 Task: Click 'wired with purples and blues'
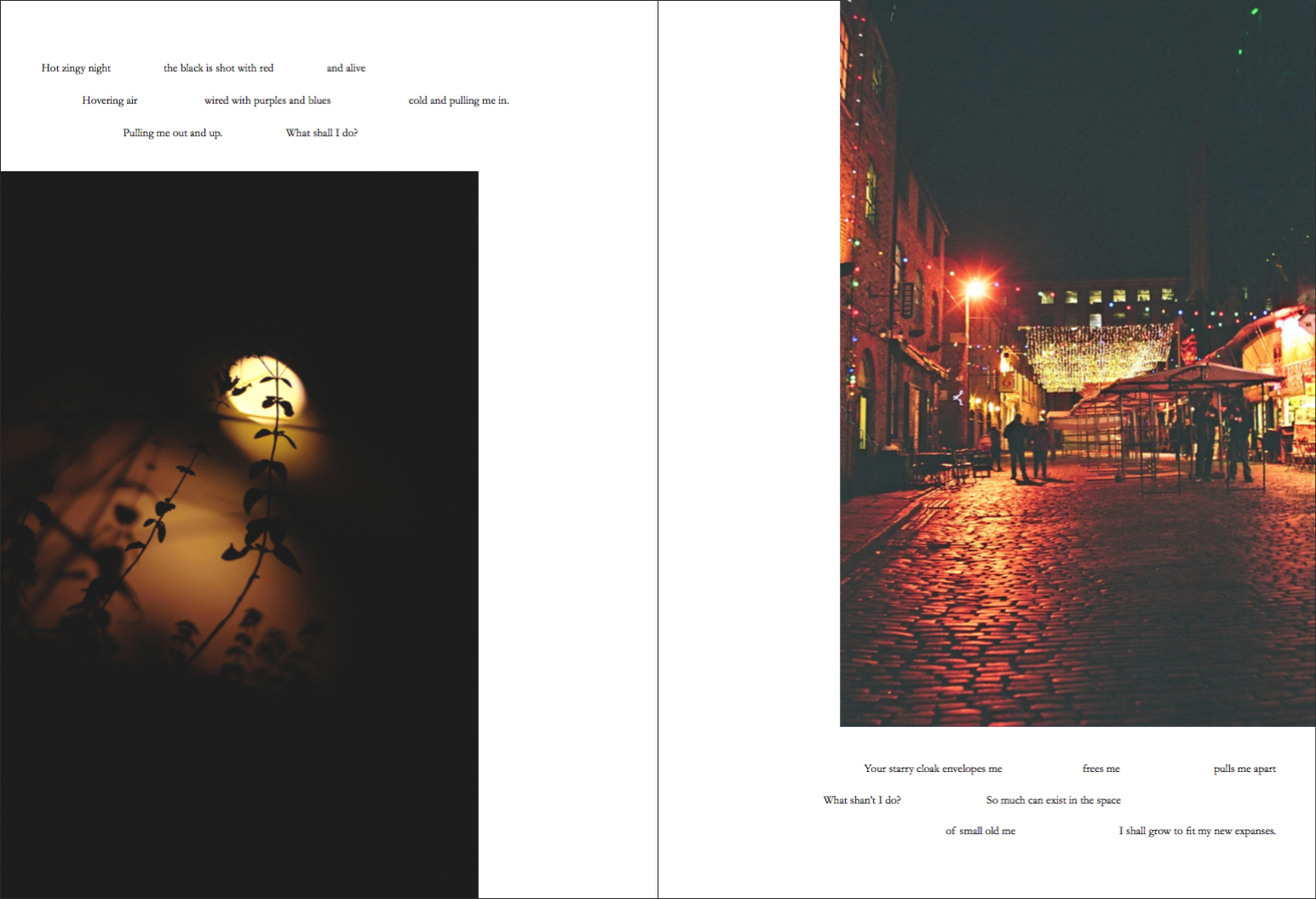(267, 101)
